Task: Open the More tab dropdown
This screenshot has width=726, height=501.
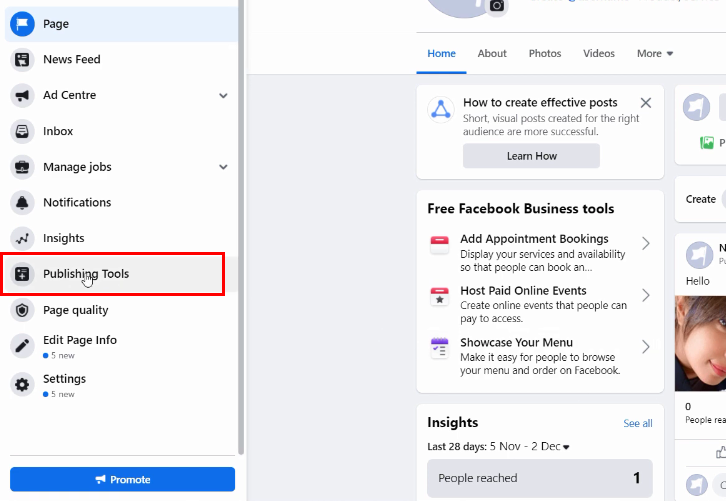Action: point(655,54)
